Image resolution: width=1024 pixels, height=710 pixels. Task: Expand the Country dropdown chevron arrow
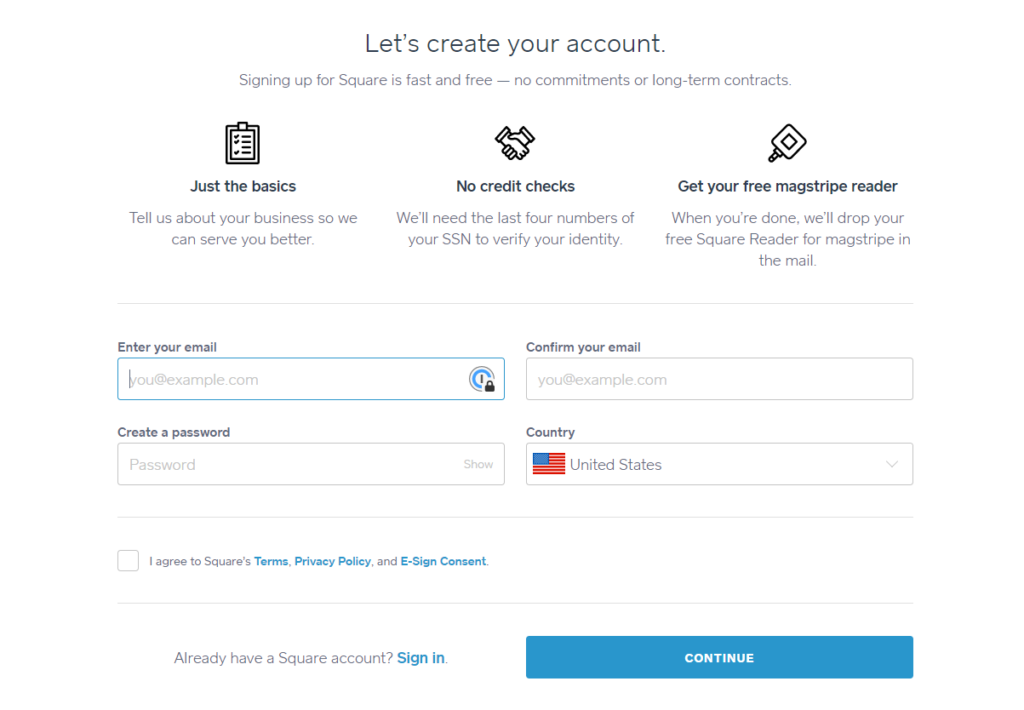click(x=892, y=464)
